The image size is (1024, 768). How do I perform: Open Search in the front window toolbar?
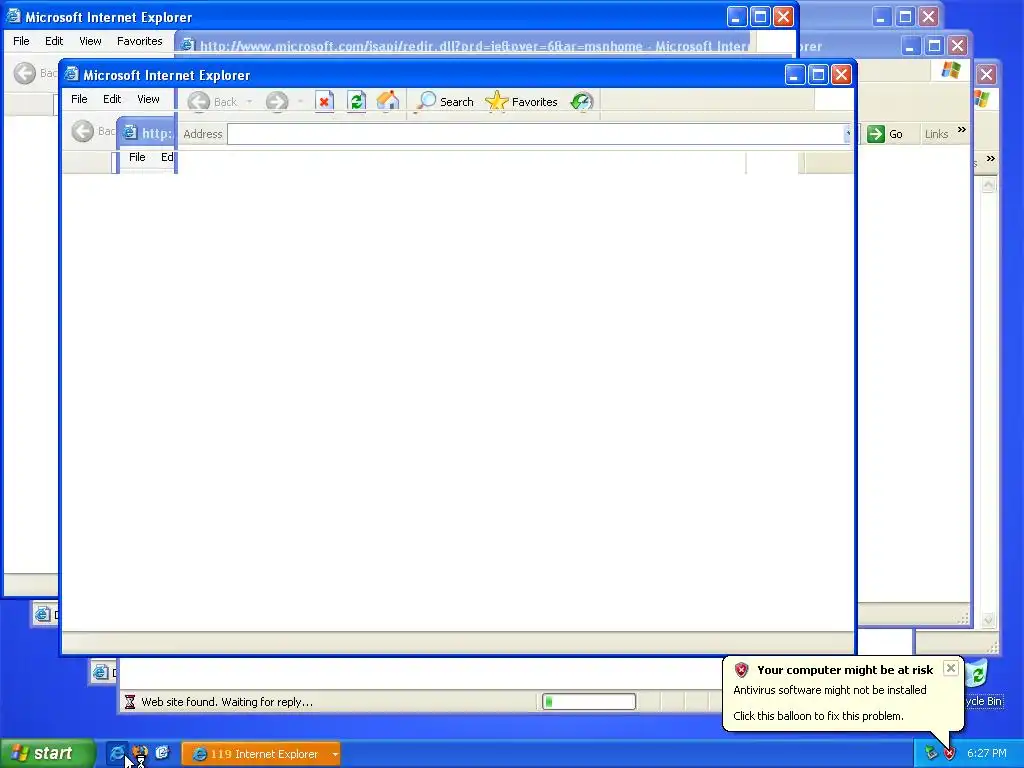(445, 101)
